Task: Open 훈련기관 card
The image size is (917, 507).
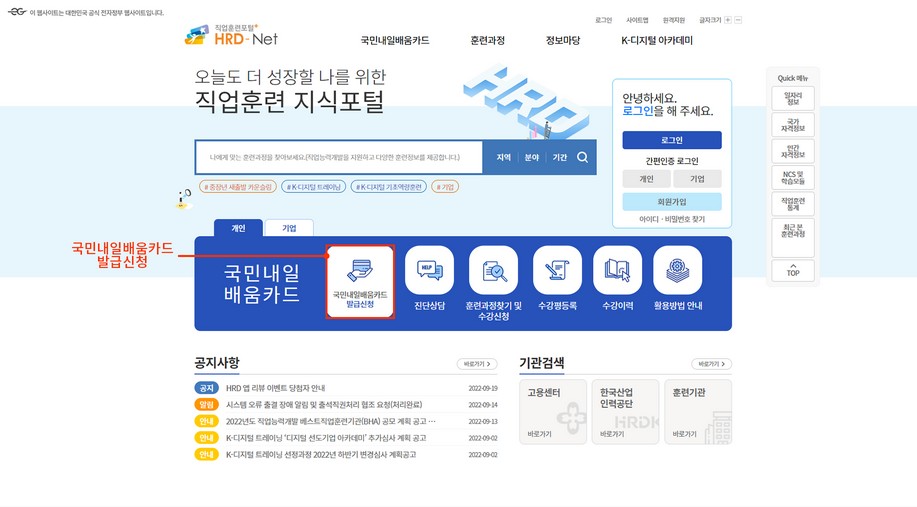Action: coord(698,412)
